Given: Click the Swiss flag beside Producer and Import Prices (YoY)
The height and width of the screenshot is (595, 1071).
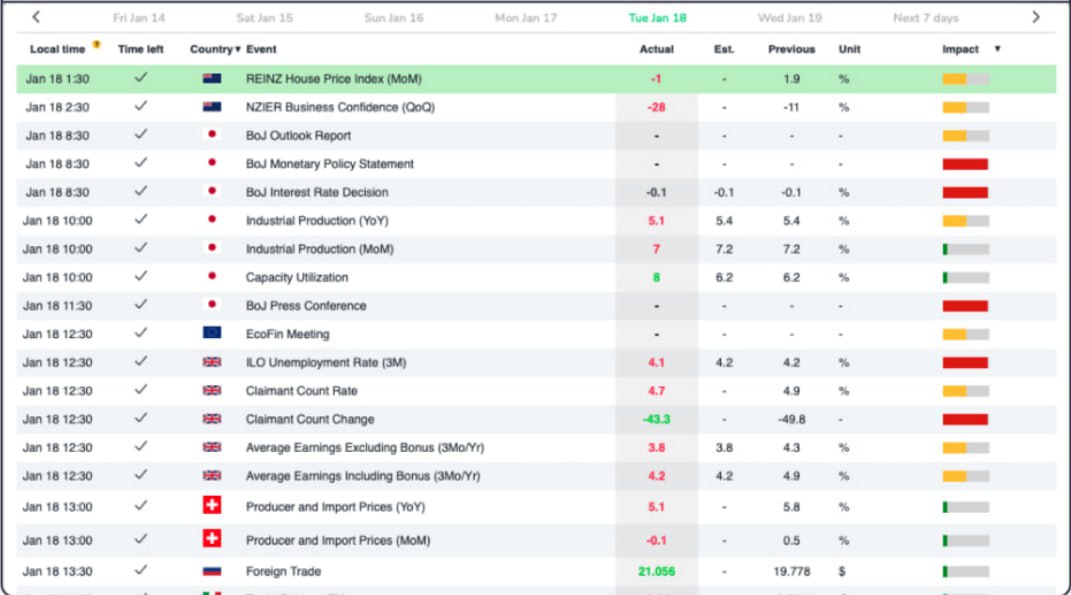Looking at the screenshot, I should 212,507.
